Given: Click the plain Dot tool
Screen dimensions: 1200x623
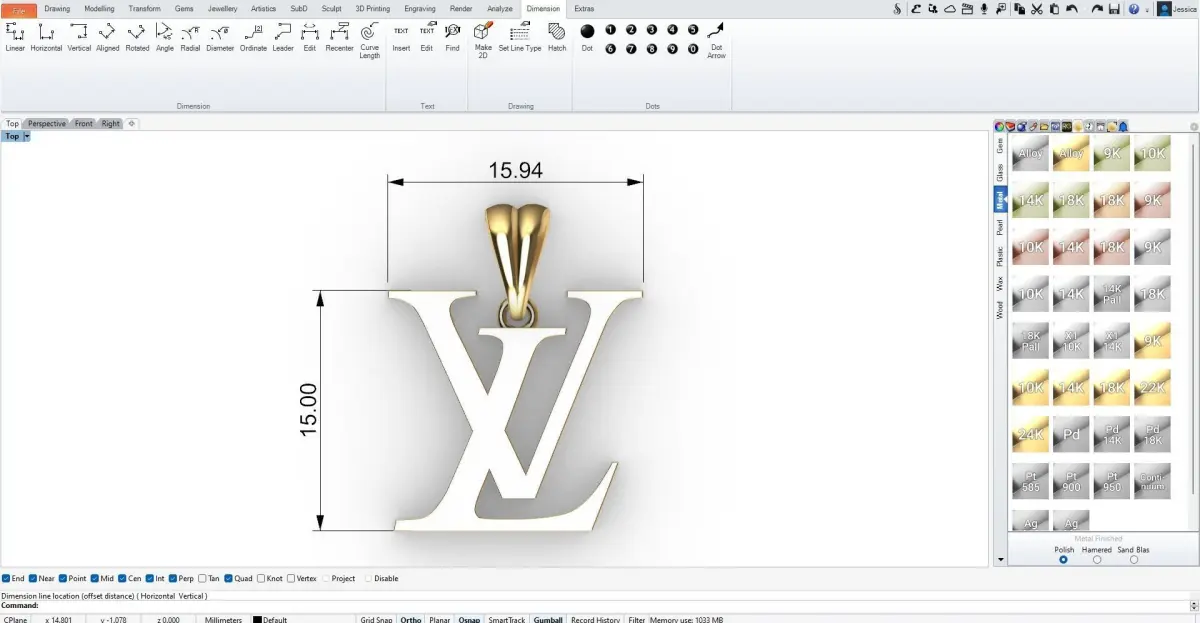Looking at the screenshot, I should point(587,36).
